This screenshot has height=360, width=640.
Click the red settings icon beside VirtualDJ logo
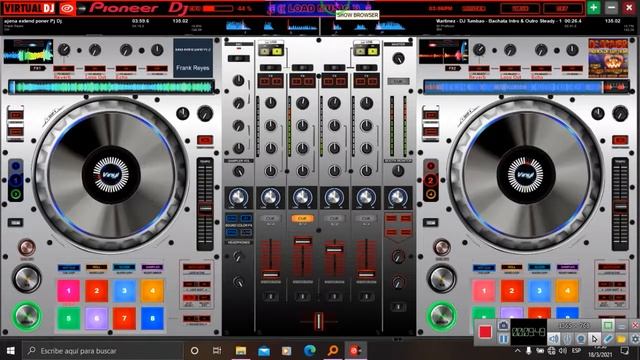pyautogui.click(x=67, y=8)
